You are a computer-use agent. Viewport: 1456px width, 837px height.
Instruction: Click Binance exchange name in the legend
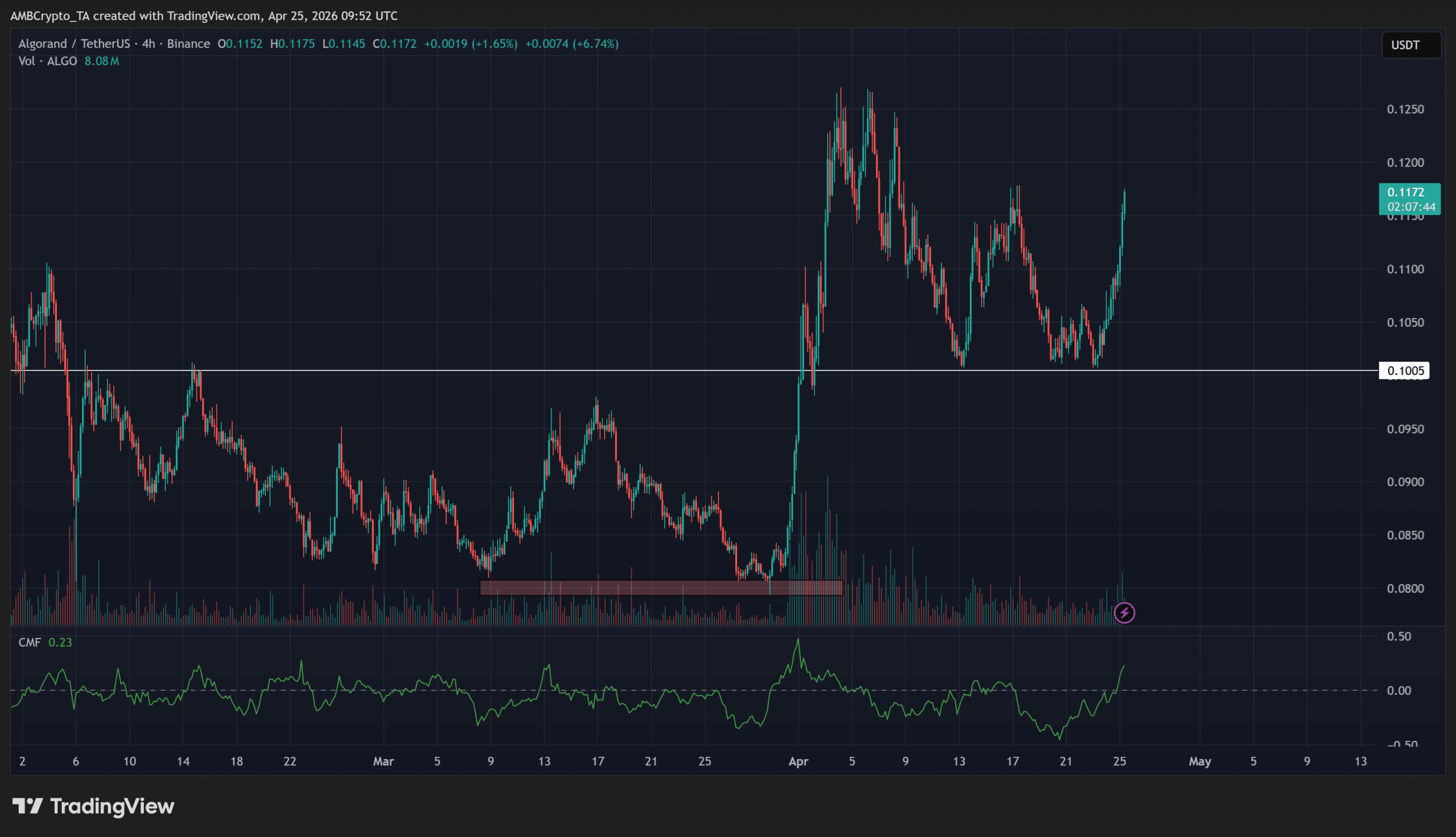[189, 43]
